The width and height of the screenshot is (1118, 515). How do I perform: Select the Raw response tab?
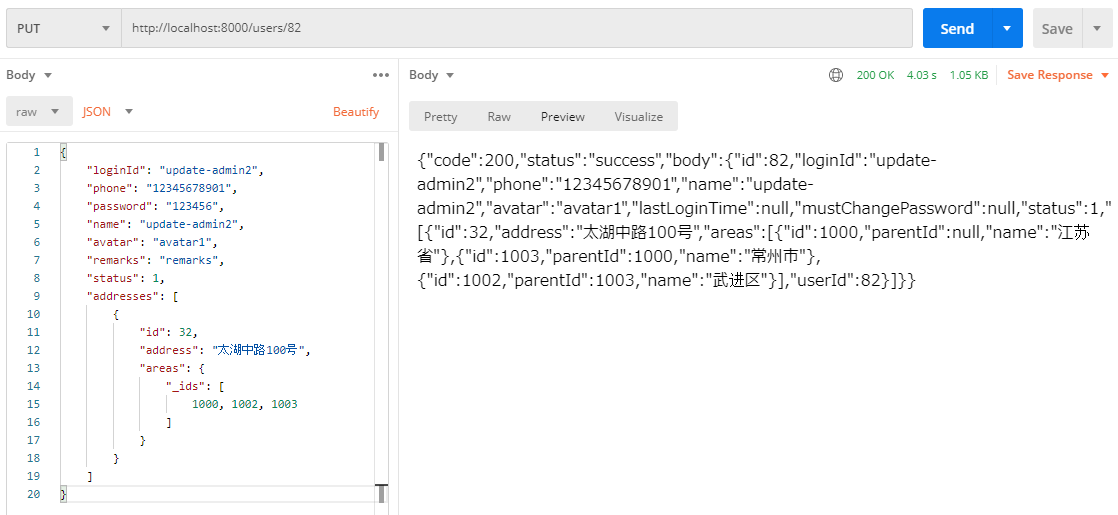[499, 117]
